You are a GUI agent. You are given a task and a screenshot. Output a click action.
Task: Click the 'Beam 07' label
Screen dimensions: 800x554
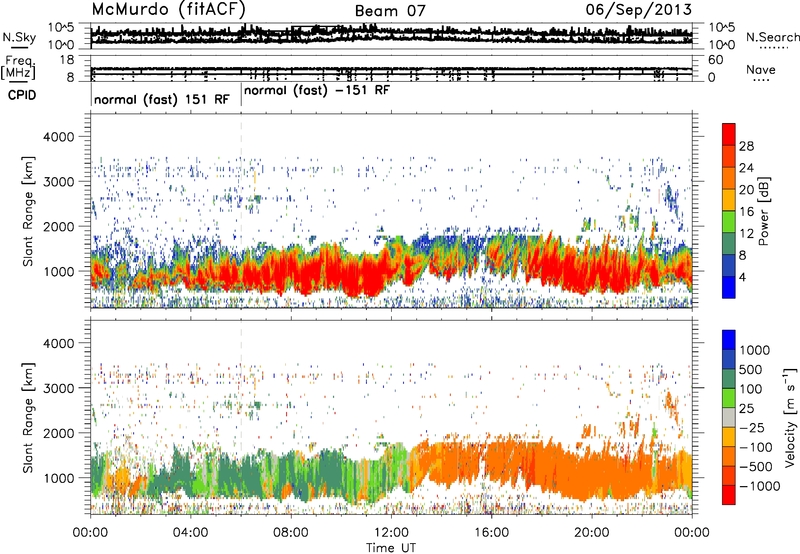pyautogui.click(x=390, y=11)
